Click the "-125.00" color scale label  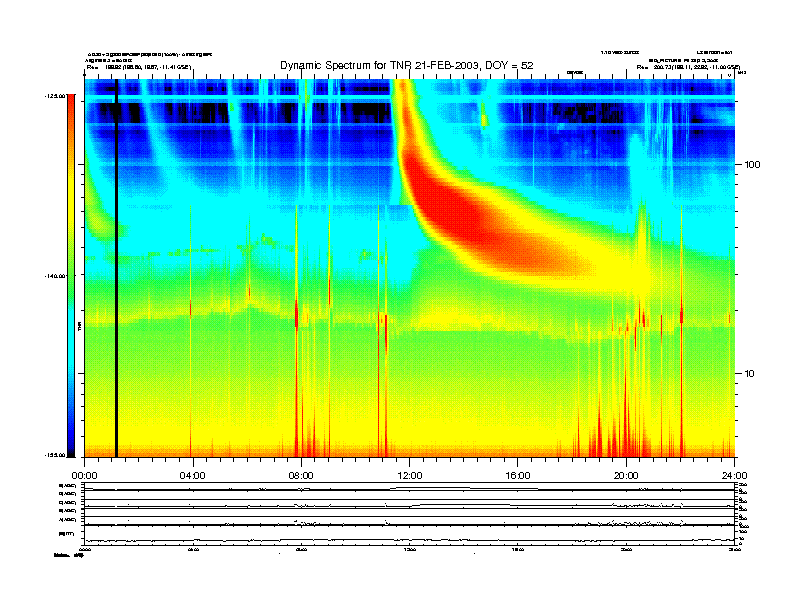click(x=55, y=95)
